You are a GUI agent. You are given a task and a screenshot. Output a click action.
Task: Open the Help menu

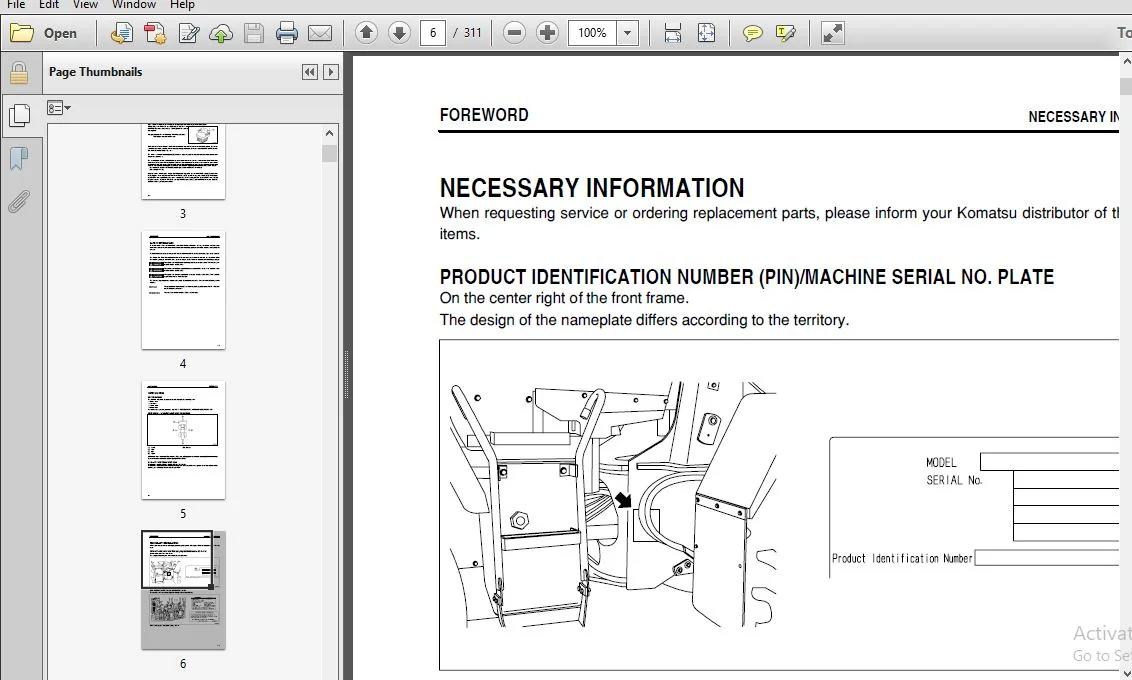[182, 4]
